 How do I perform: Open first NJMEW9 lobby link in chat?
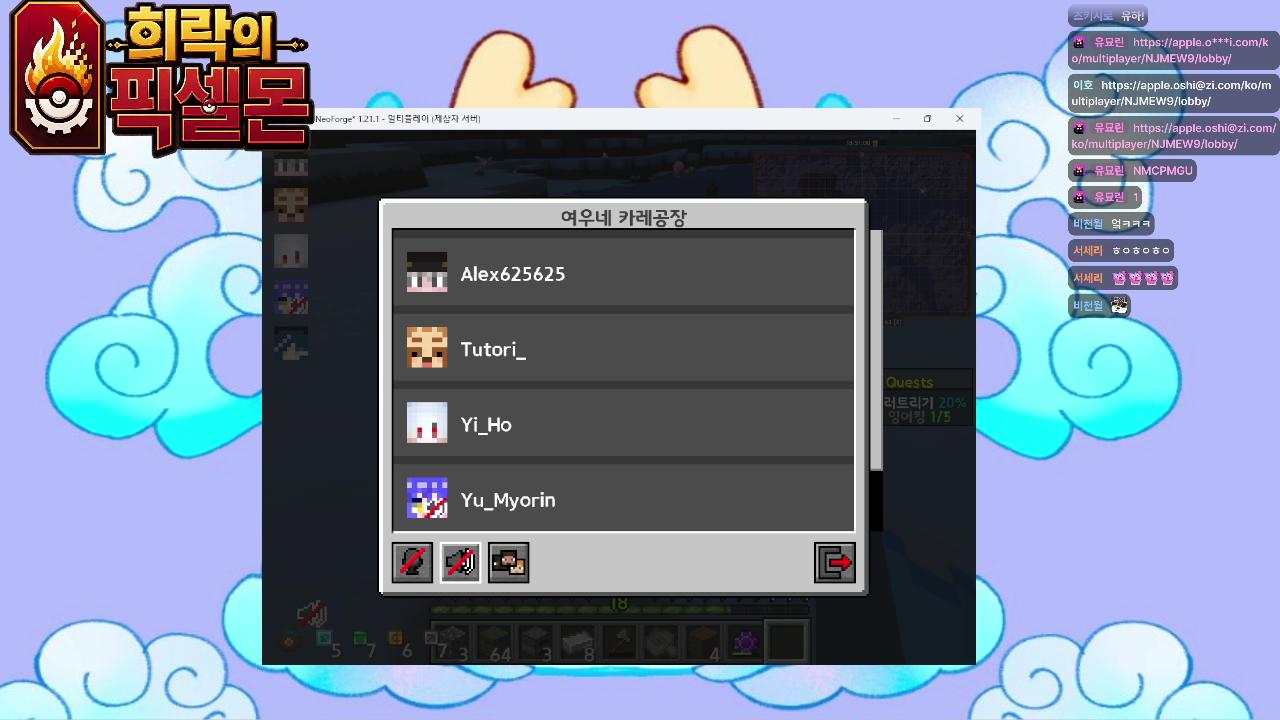[x=1170, y=51]
